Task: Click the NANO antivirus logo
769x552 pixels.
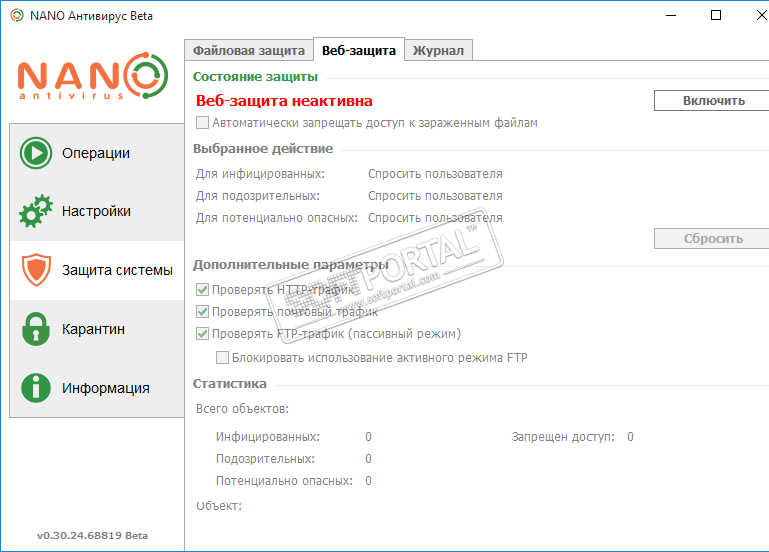Action: click(x=93, y=76)
